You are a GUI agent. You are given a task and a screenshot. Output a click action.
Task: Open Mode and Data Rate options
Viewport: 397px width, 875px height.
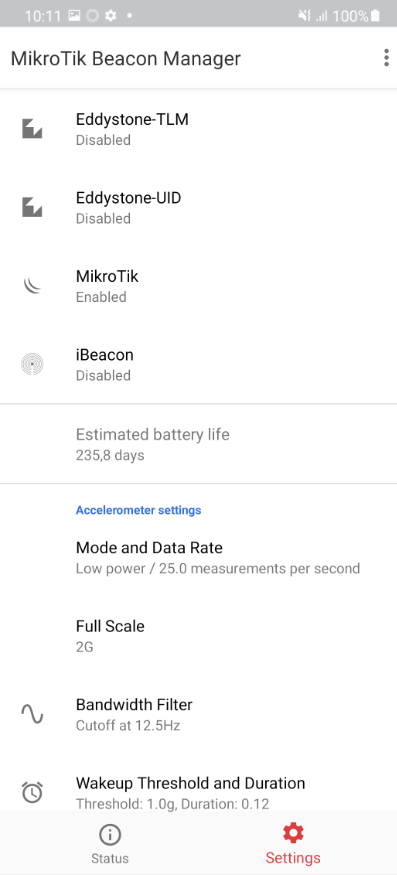coord(198,557)
